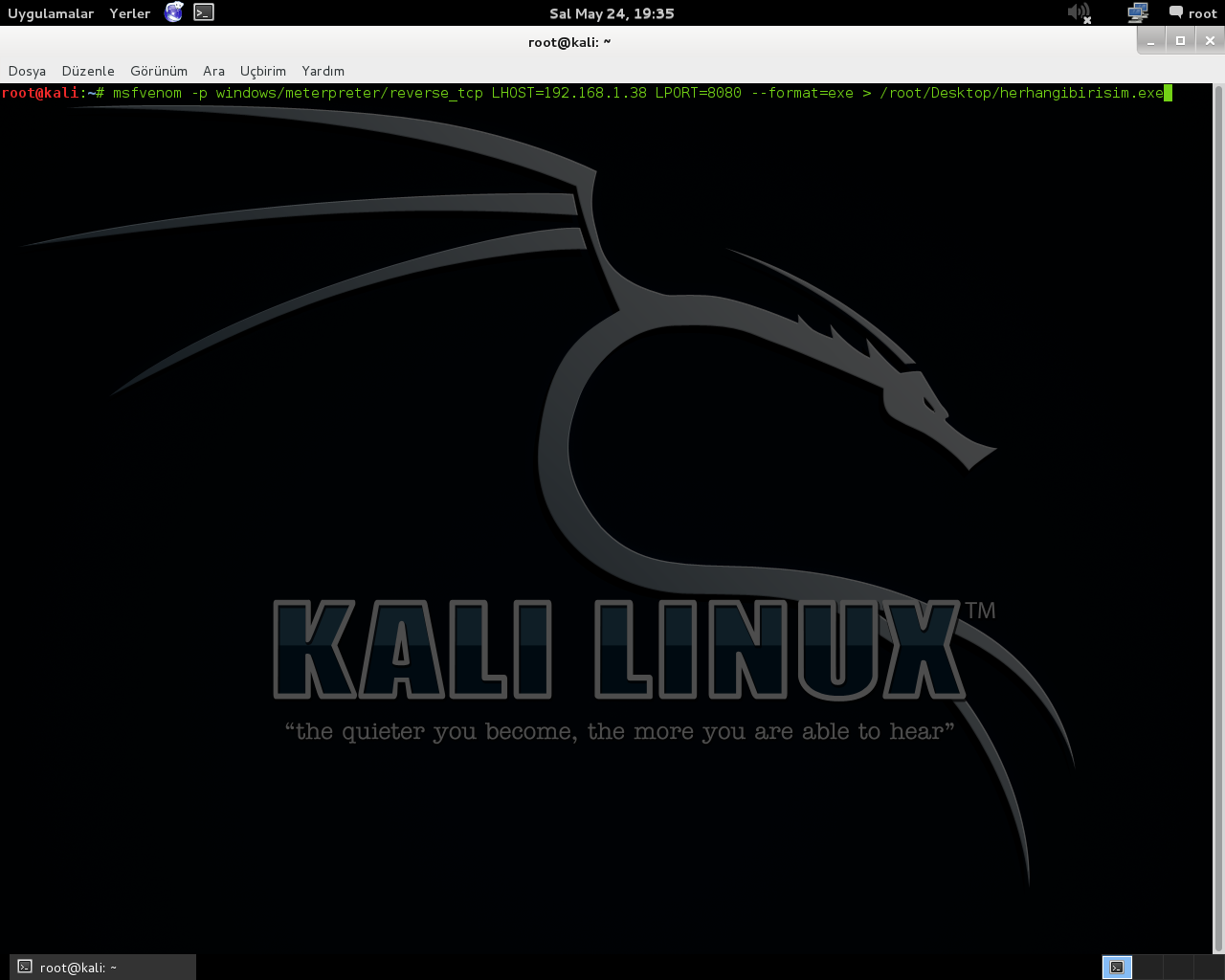Click the msfvenom command word
Image resolution: width=1225 pixels, height=980 pixels.
[147, 93]
